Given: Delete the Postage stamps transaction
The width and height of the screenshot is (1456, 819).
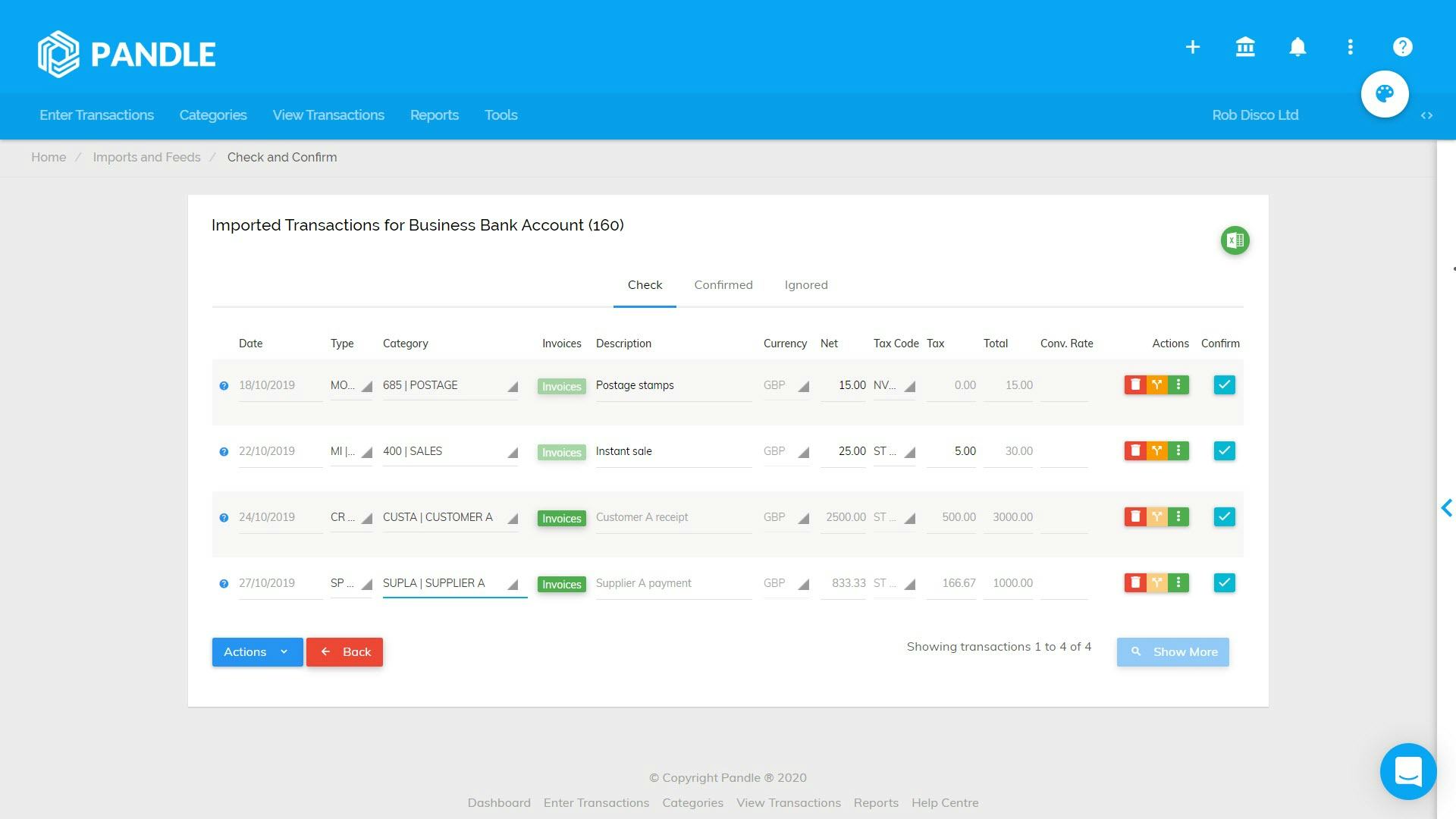Looking at the screenshot, I should click(x=1135, y=385).
